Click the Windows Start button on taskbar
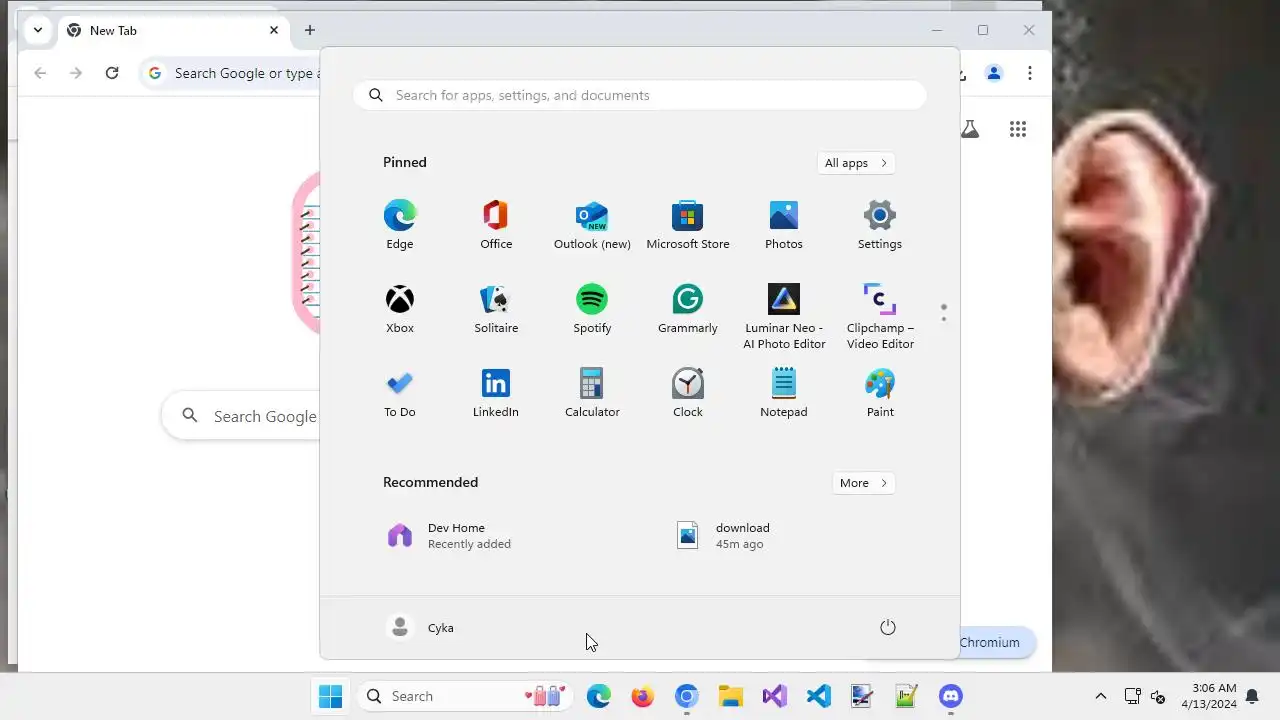The width and height of the screenshot is (1280, 720). (x=330, y=696)
